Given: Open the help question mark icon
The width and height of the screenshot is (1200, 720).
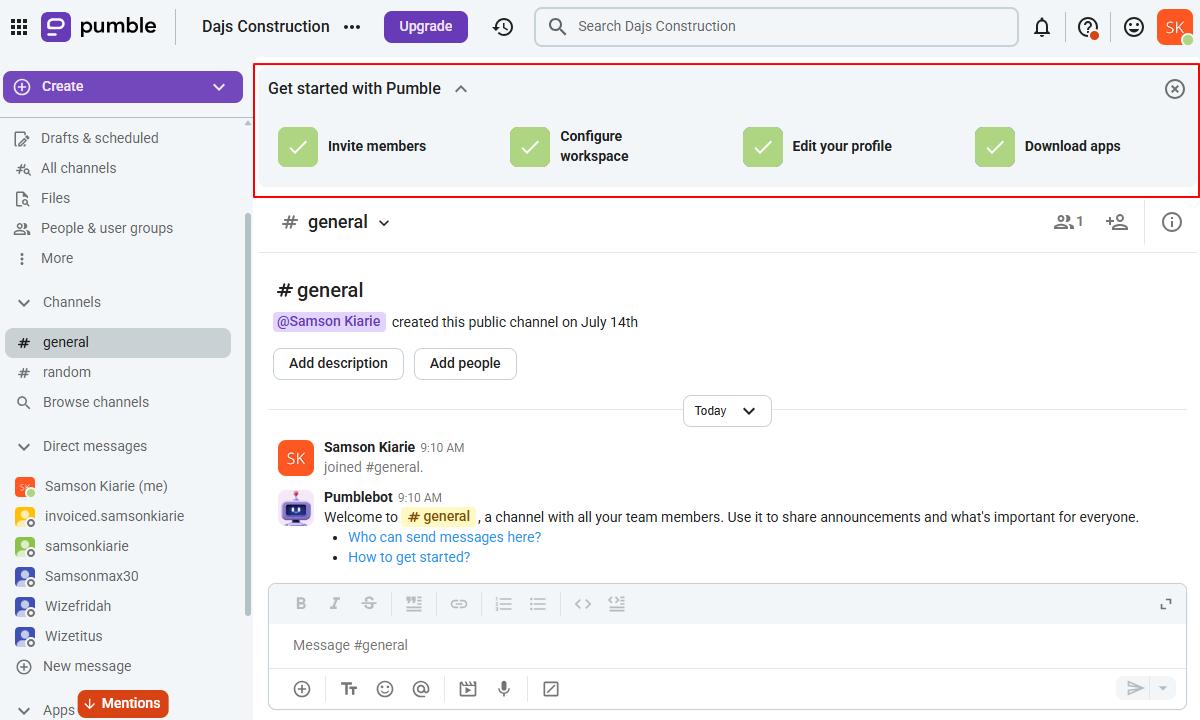Looking at the screenshot, I should click(1088, 27).
